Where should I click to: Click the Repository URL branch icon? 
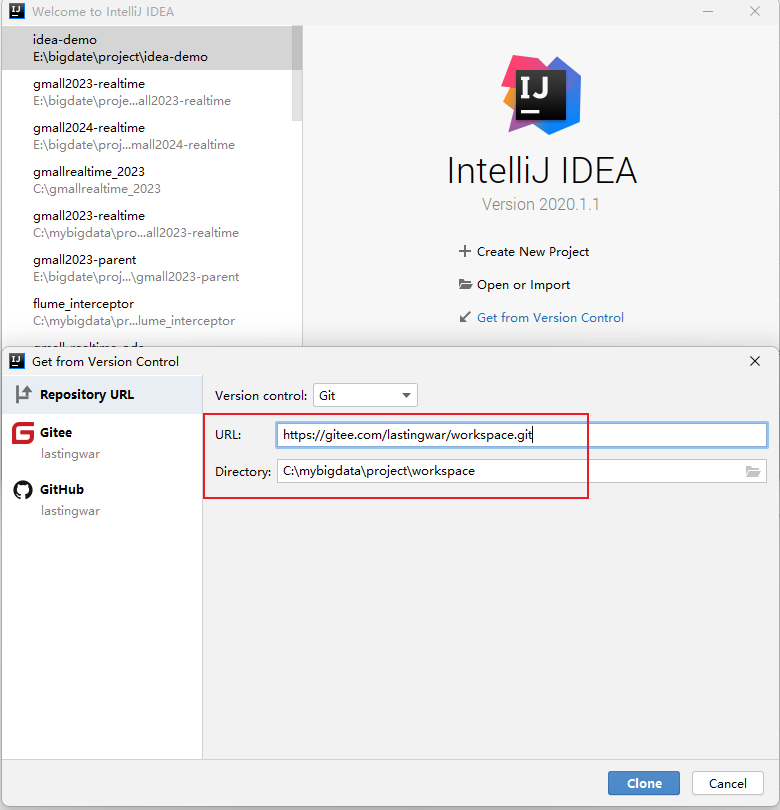click(23, 394)
